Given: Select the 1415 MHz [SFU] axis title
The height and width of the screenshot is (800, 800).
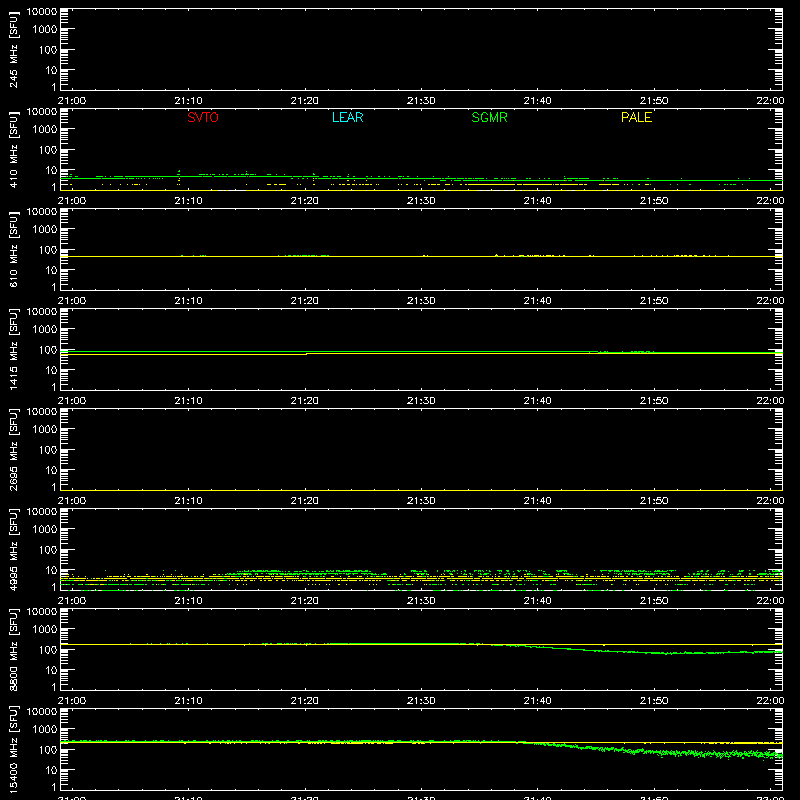Looking at the screenshot, I should click(x=13, y=349).
